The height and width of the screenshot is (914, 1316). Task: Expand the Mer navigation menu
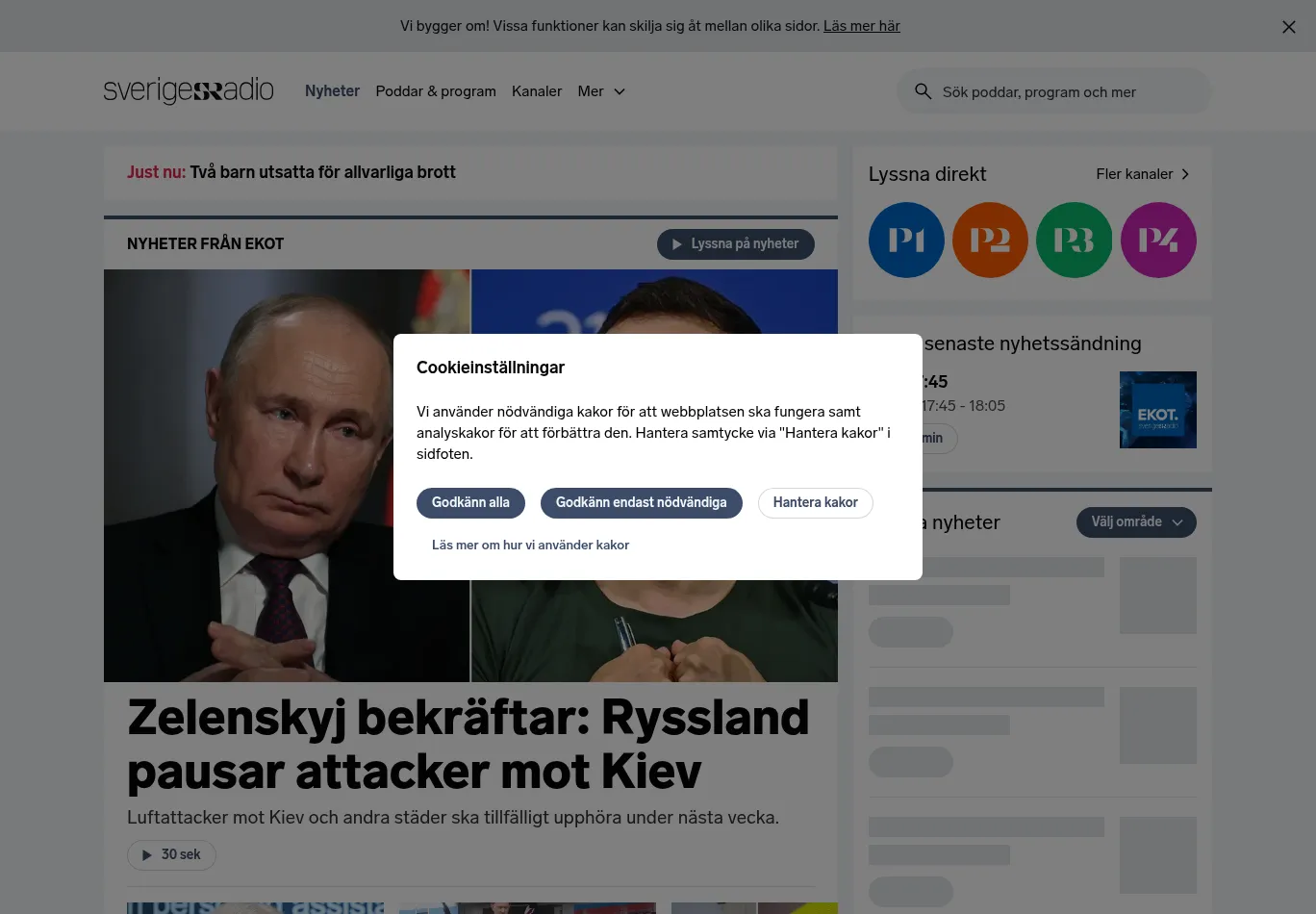point(601,91)
